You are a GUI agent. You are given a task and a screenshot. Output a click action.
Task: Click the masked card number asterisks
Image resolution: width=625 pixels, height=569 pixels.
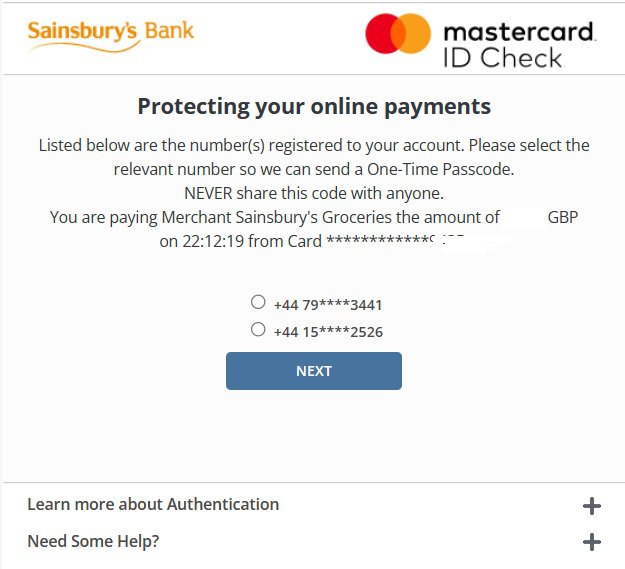point(378,240)
